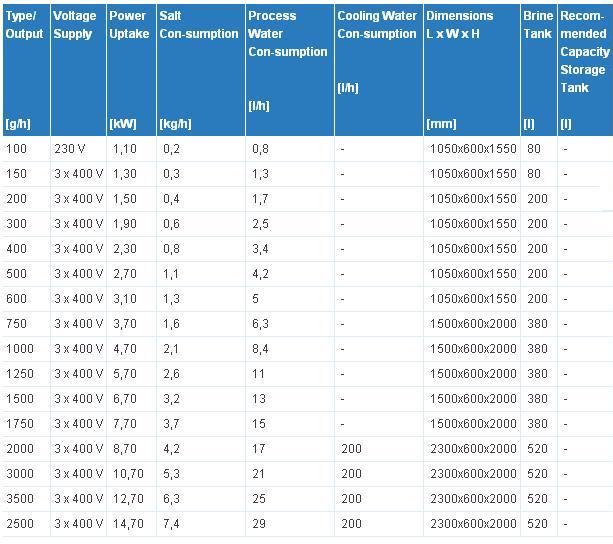Pick salt consumption value '5,3'
The width and height of the screenshot is (613, 544).
[x=171, y=474]
